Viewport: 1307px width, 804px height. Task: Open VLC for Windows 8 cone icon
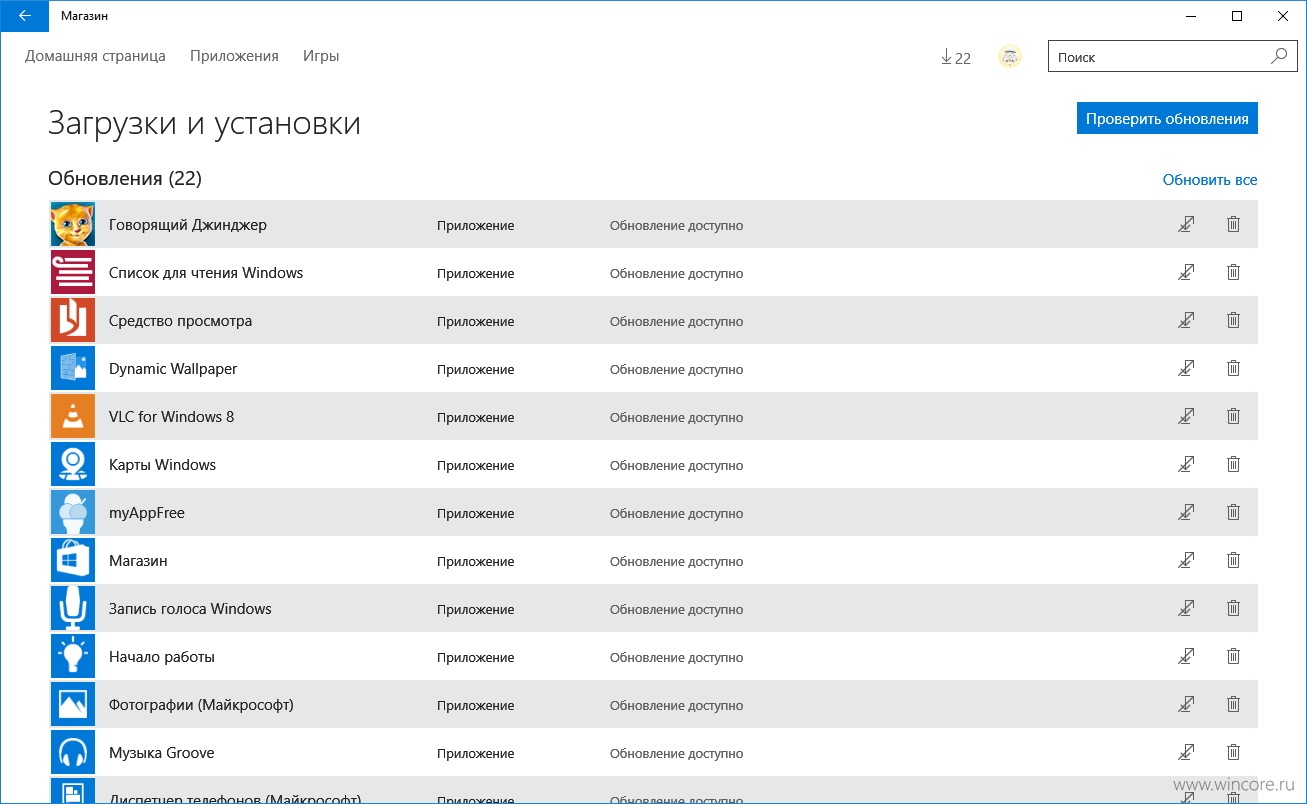(73, 417)
